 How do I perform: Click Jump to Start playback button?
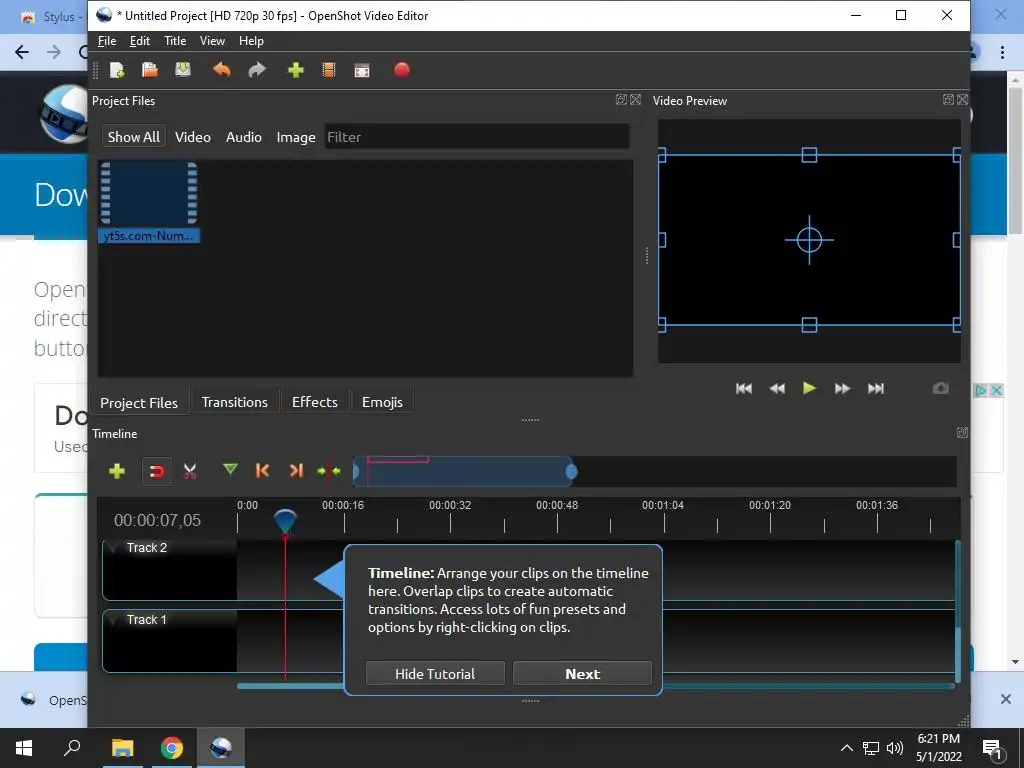744,389
